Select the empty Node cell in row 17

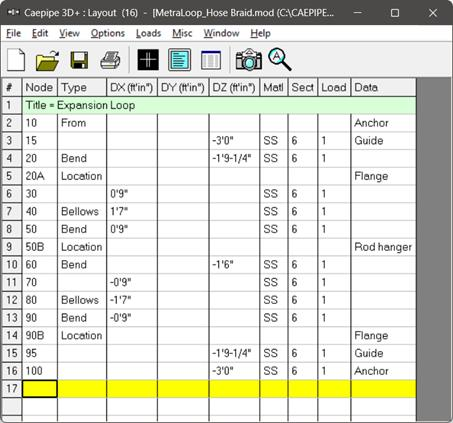point(40,389)
